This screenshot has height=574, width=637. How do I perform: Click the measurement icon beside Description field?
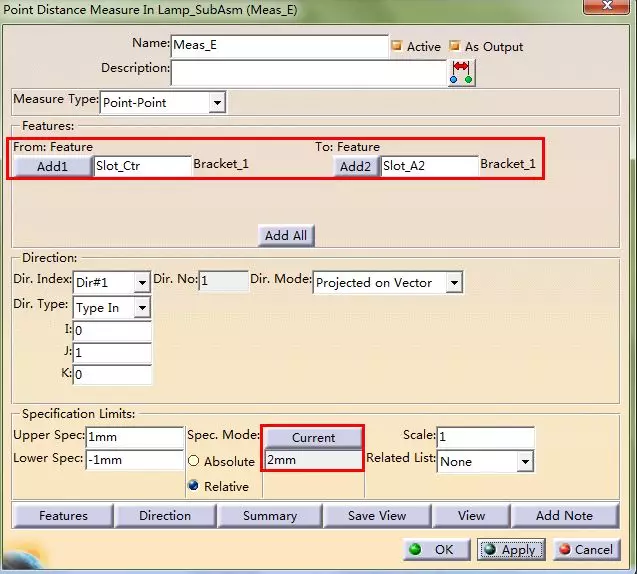461,72
